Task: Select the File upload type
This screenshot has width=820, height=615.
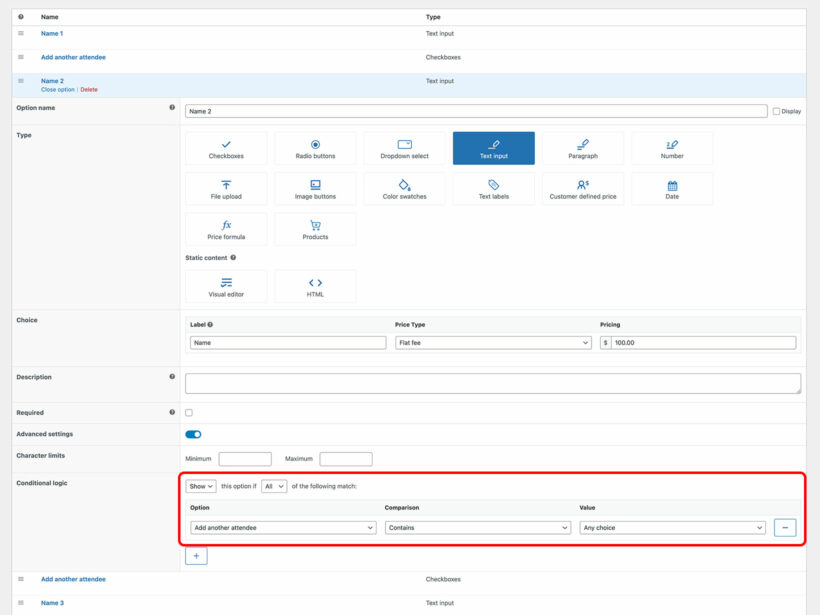Action: pos(226,188)
